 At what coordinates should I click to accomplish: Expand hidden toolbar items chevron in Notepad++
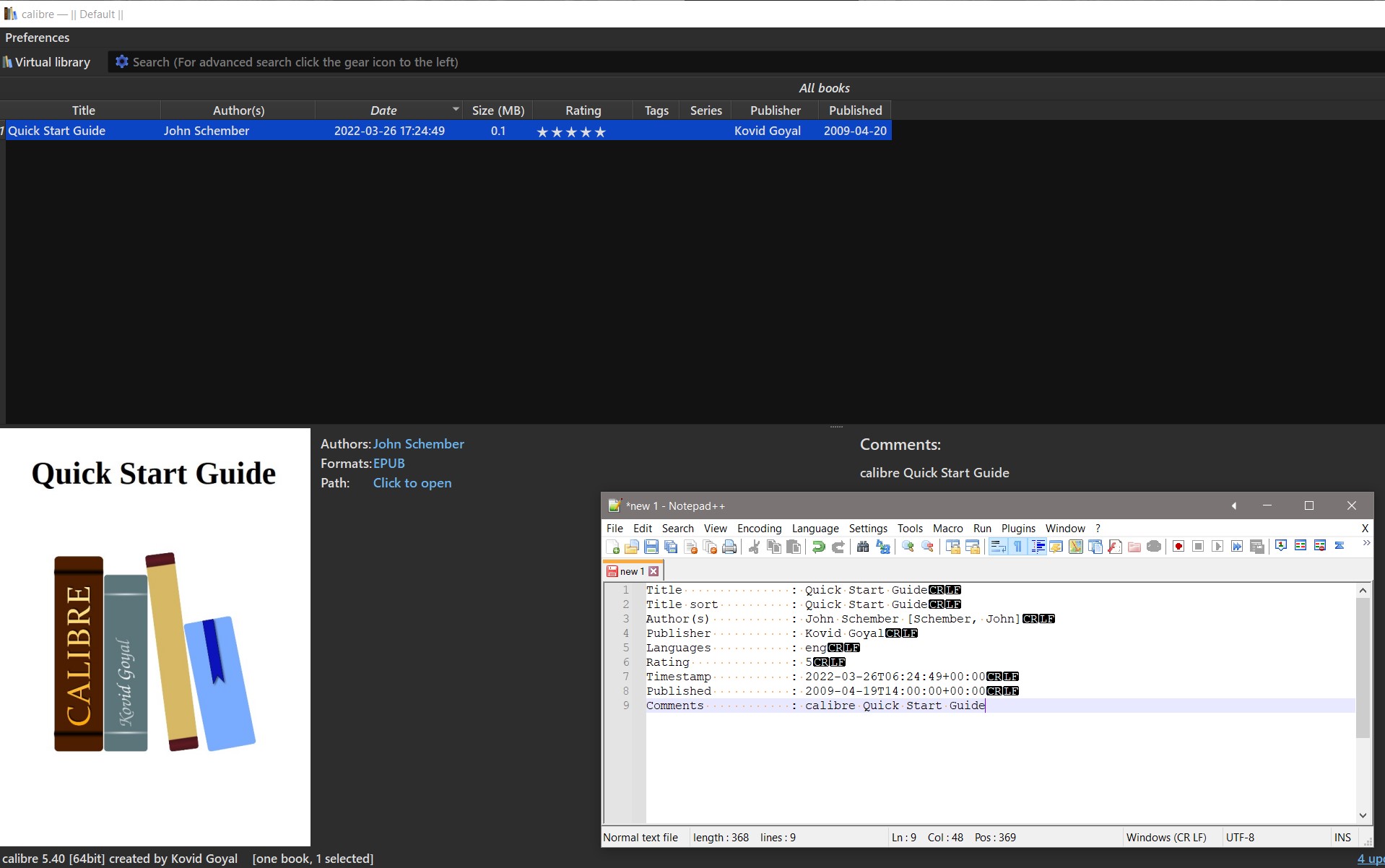[1366, 544]
